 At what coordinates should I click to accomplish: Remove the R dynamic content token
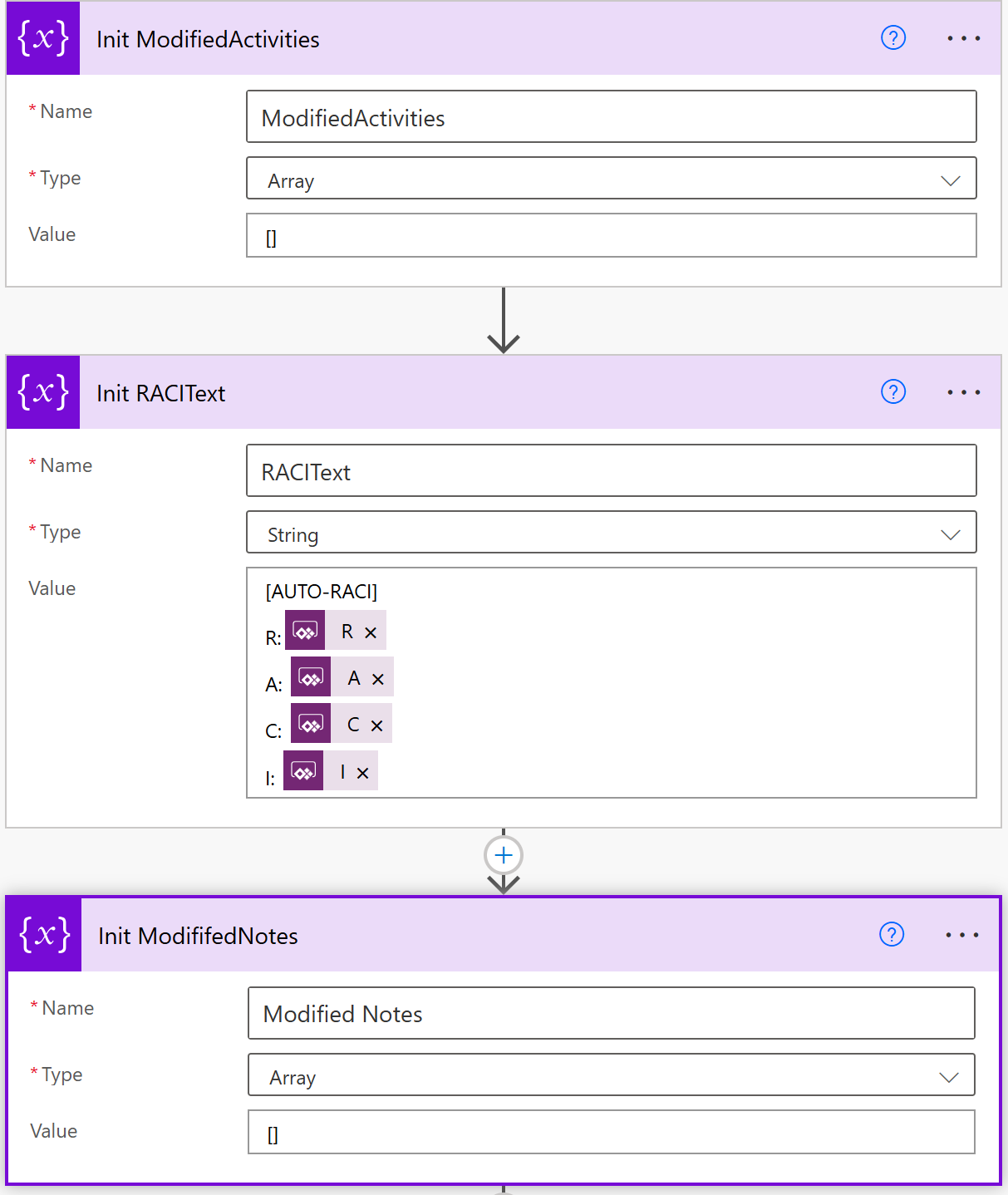(x=371, y=632)
